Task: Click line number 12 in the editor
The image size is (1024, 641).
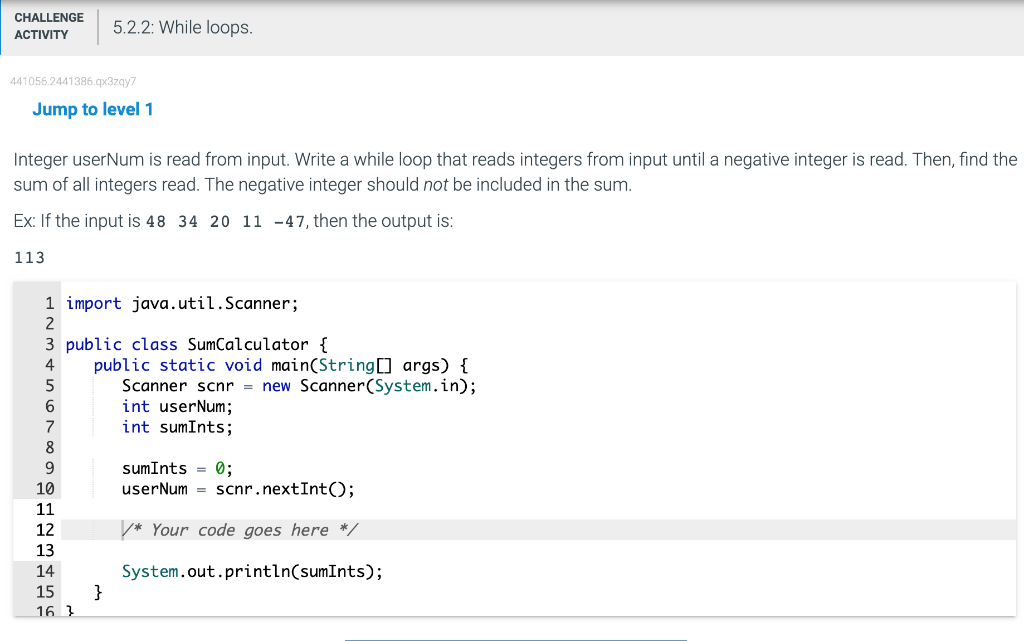Action: tap(45, 530)
